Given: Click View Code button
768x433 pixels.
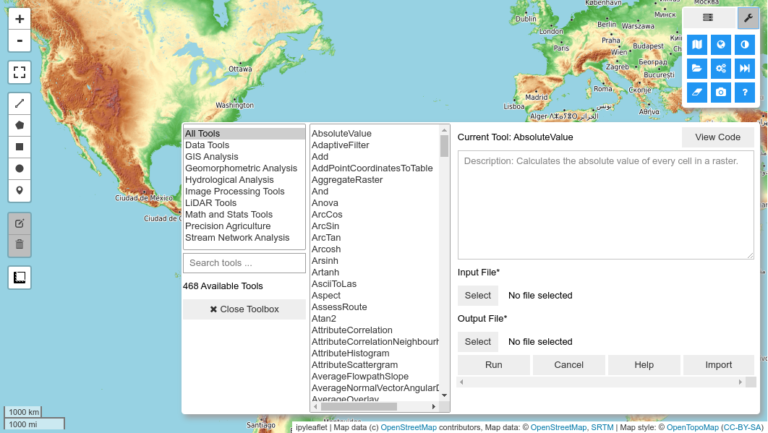Looking at the screenshot, I should click(718, 137).
